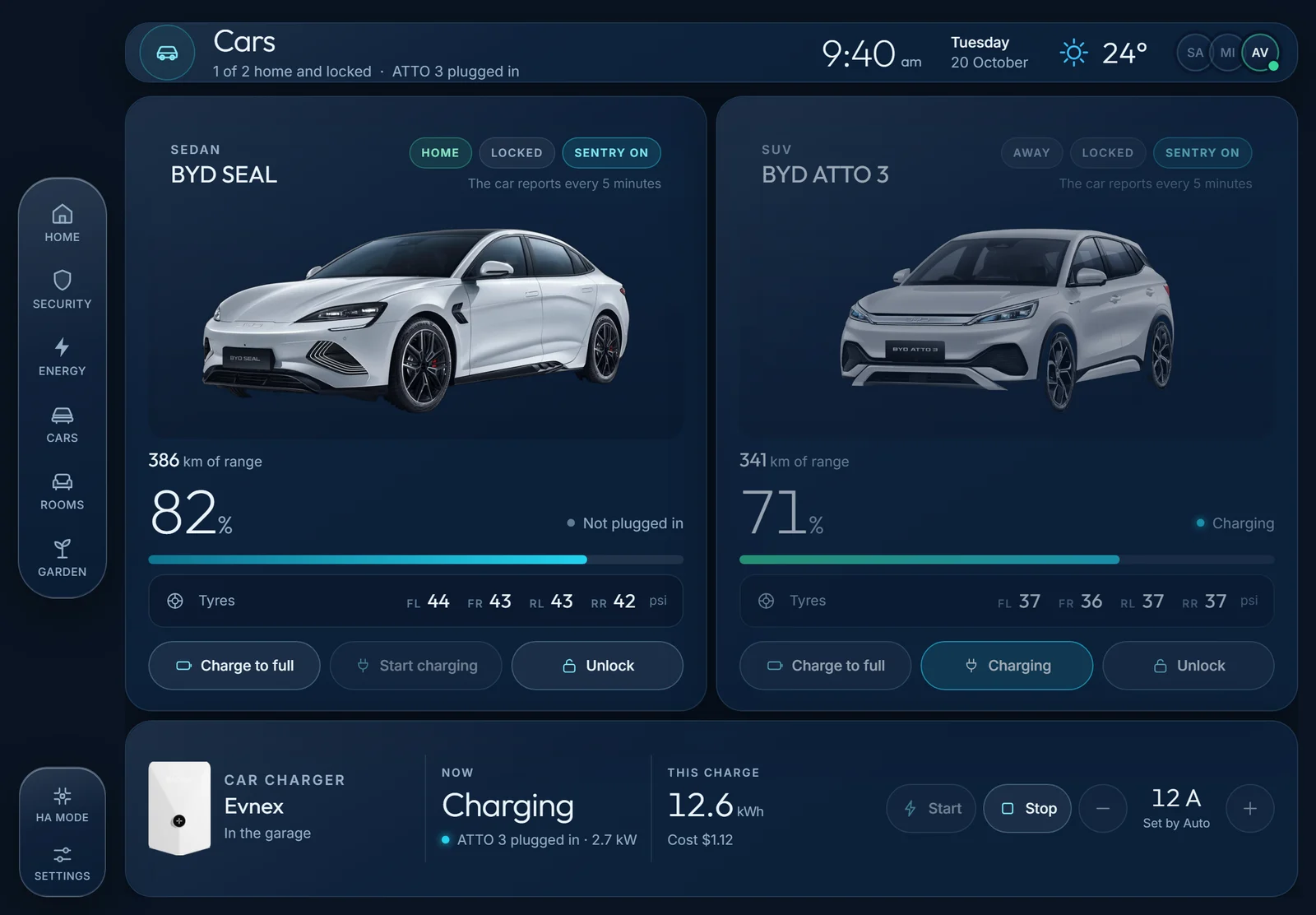The height and width of the screenshot is (915, 1316).
Task: Click the BYD Seal tyre icon
Action: click(x=175, y=601)
